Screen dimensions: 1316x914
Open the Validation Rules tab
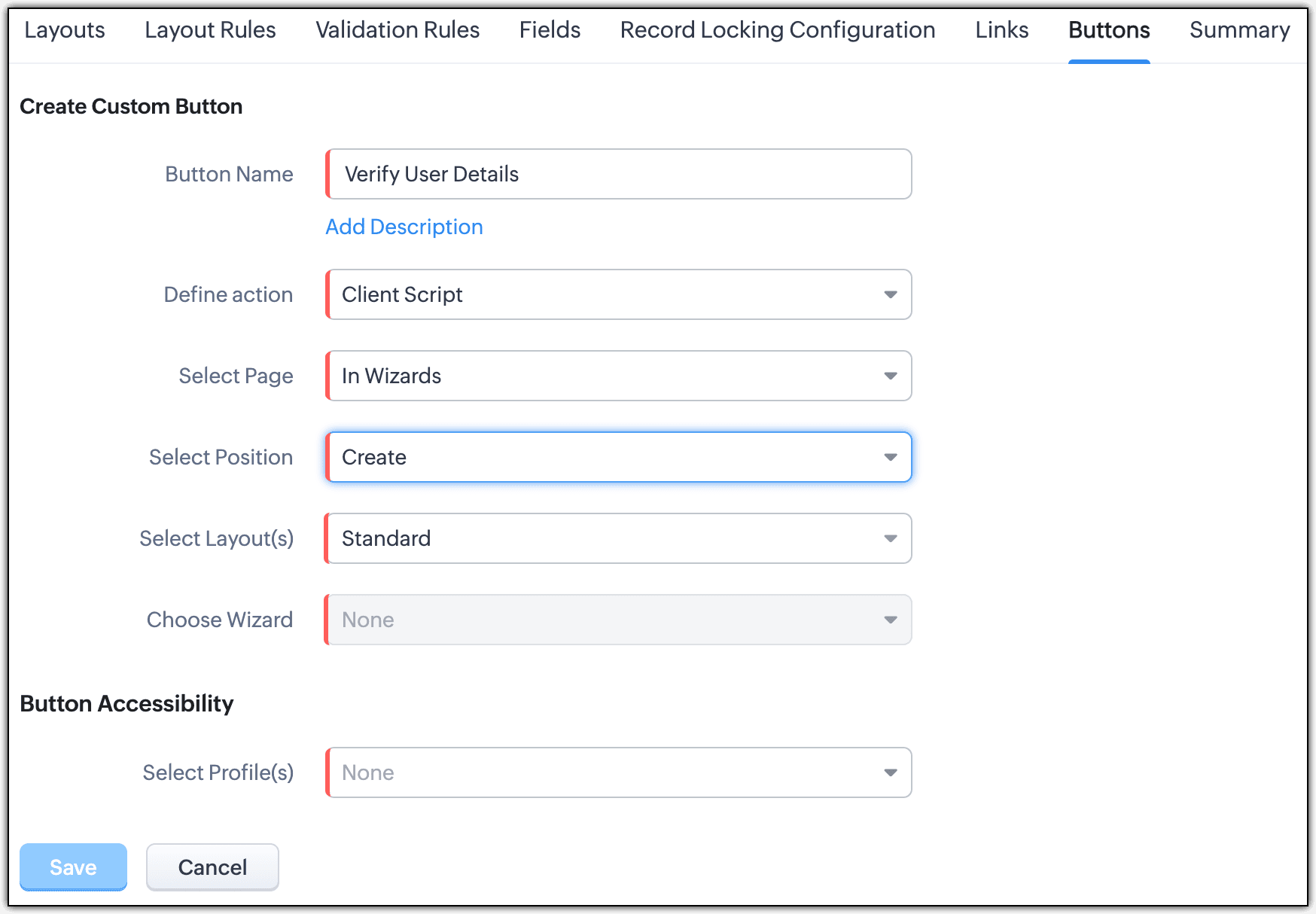coord(398,30)
